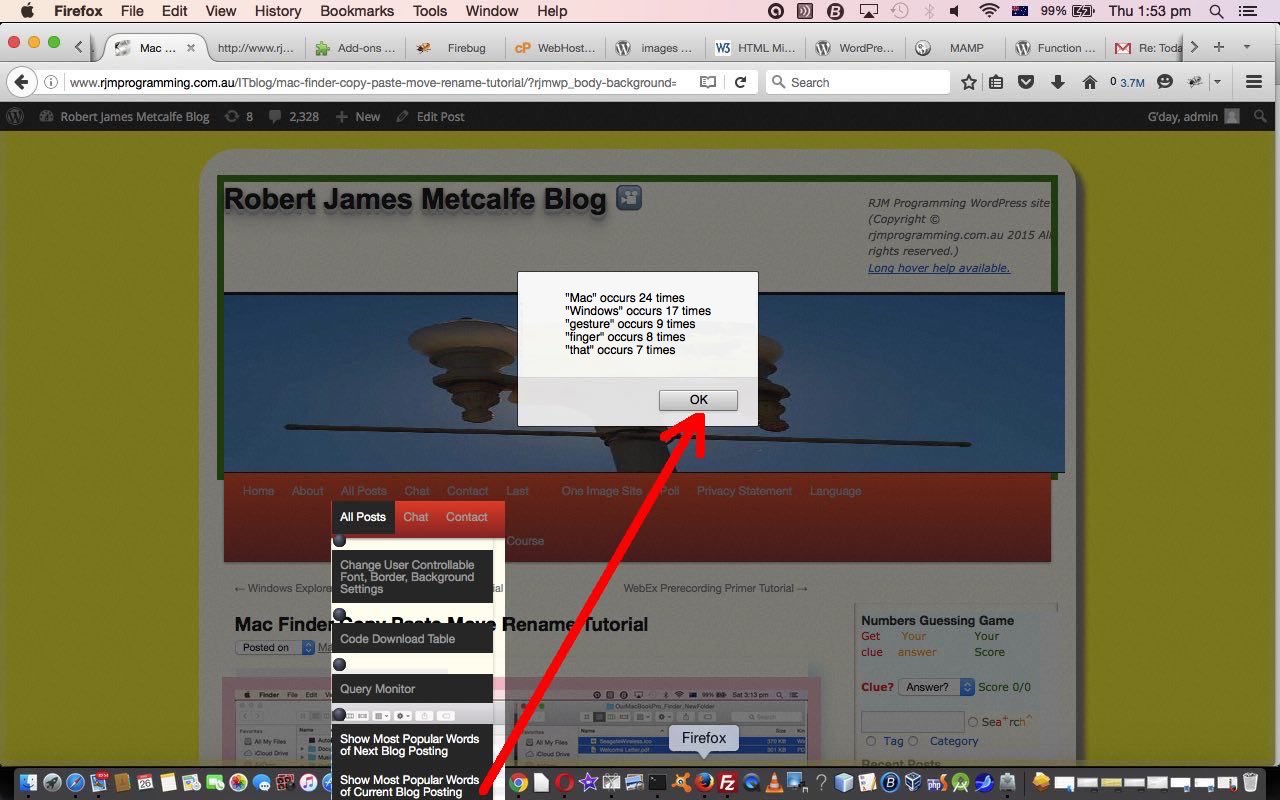Show Most Popular Words of Next Blog Posting
Screen dimensions: 1280x800
tap(412, 745)
